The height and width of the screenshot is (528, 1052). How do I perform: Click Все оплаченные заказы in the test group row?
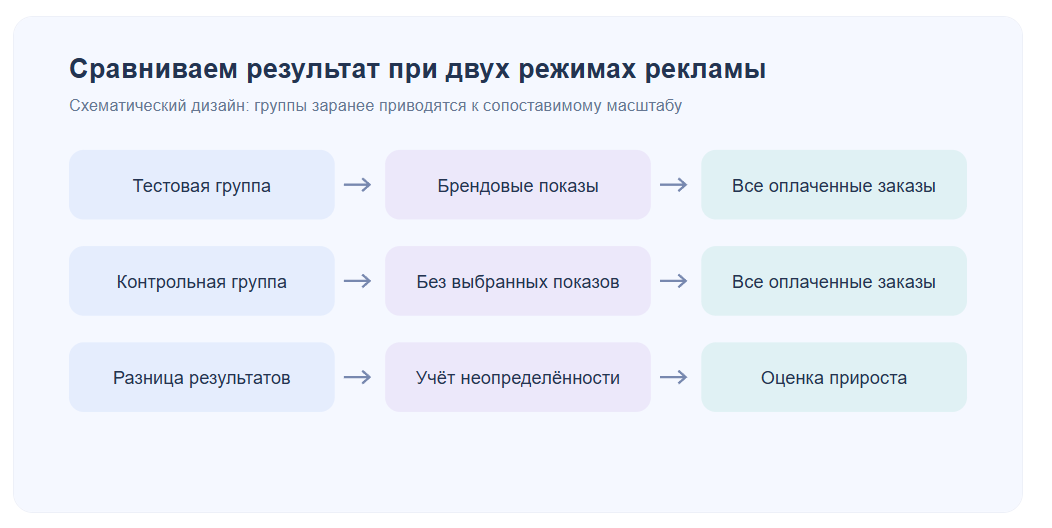834,184
